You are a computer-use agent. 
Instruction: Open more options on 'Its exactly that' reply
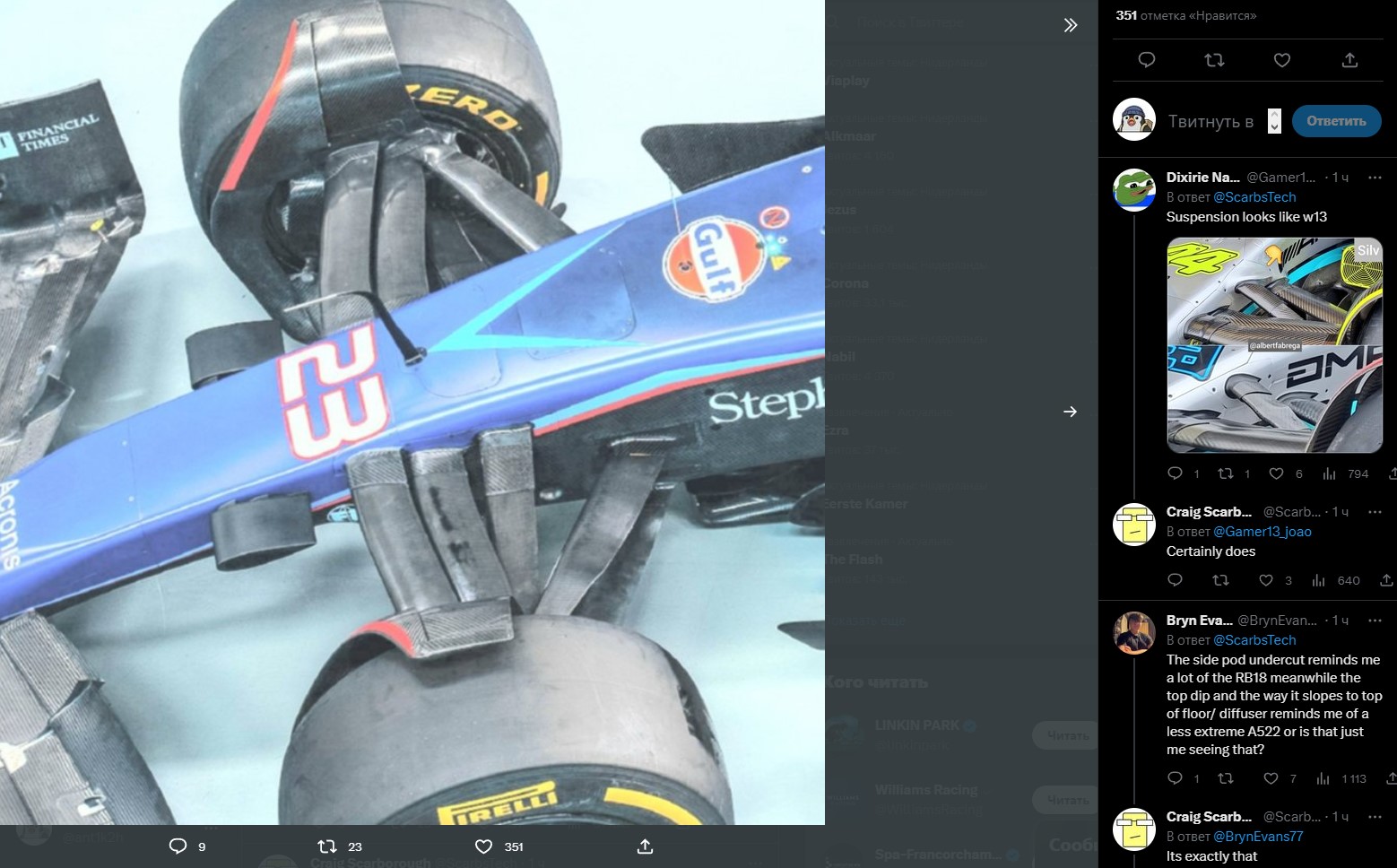(1375, 817)
